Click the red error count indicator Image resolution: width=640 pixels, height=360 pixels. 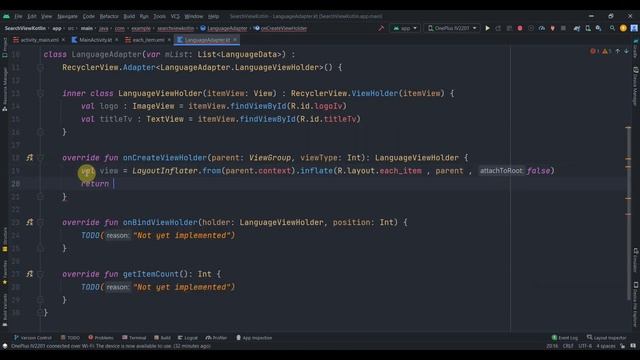point(594,51)
